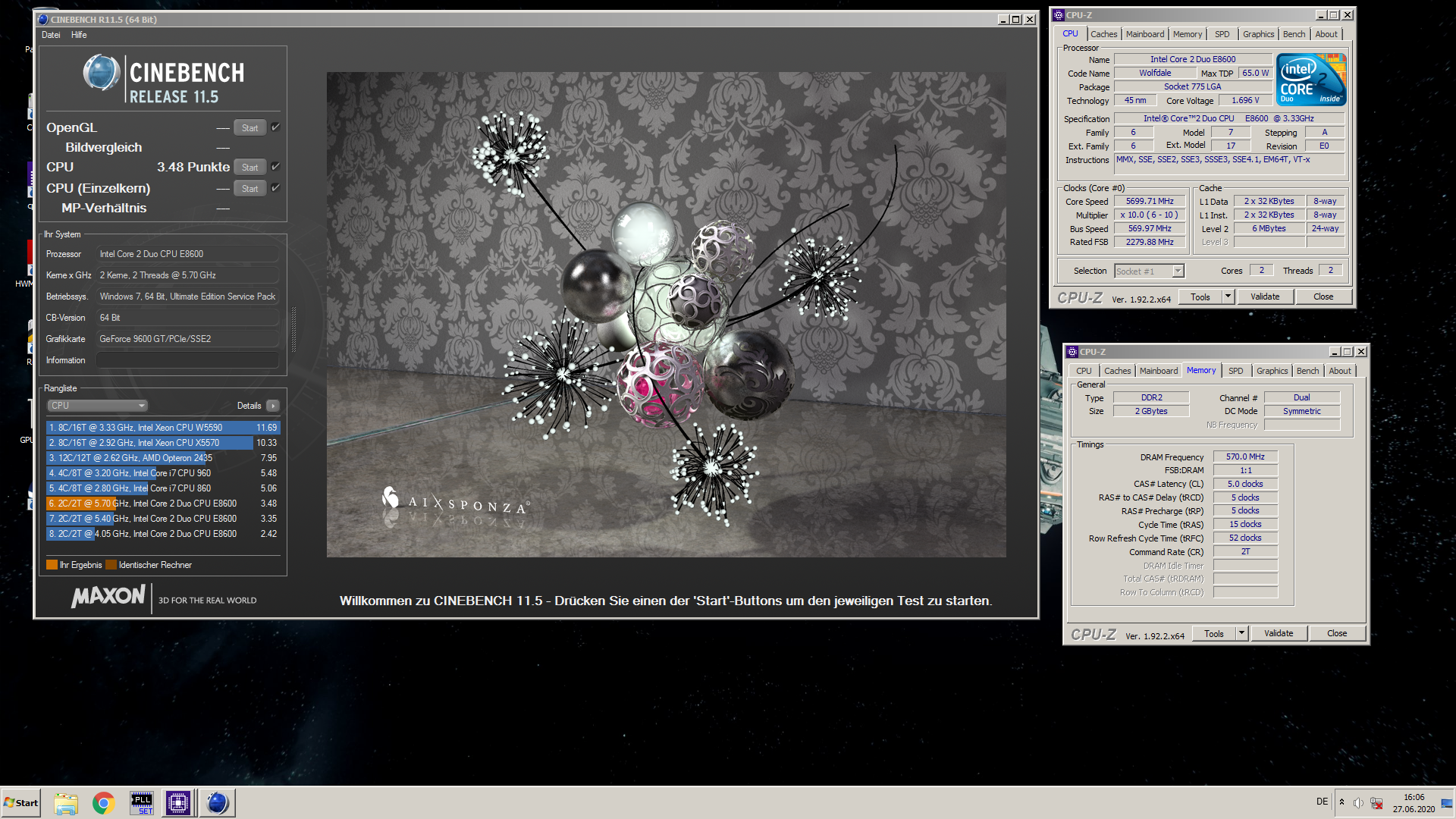Open the ranking CPU dropdown
Screen dimensions: 1456x819
click(97, 406)
